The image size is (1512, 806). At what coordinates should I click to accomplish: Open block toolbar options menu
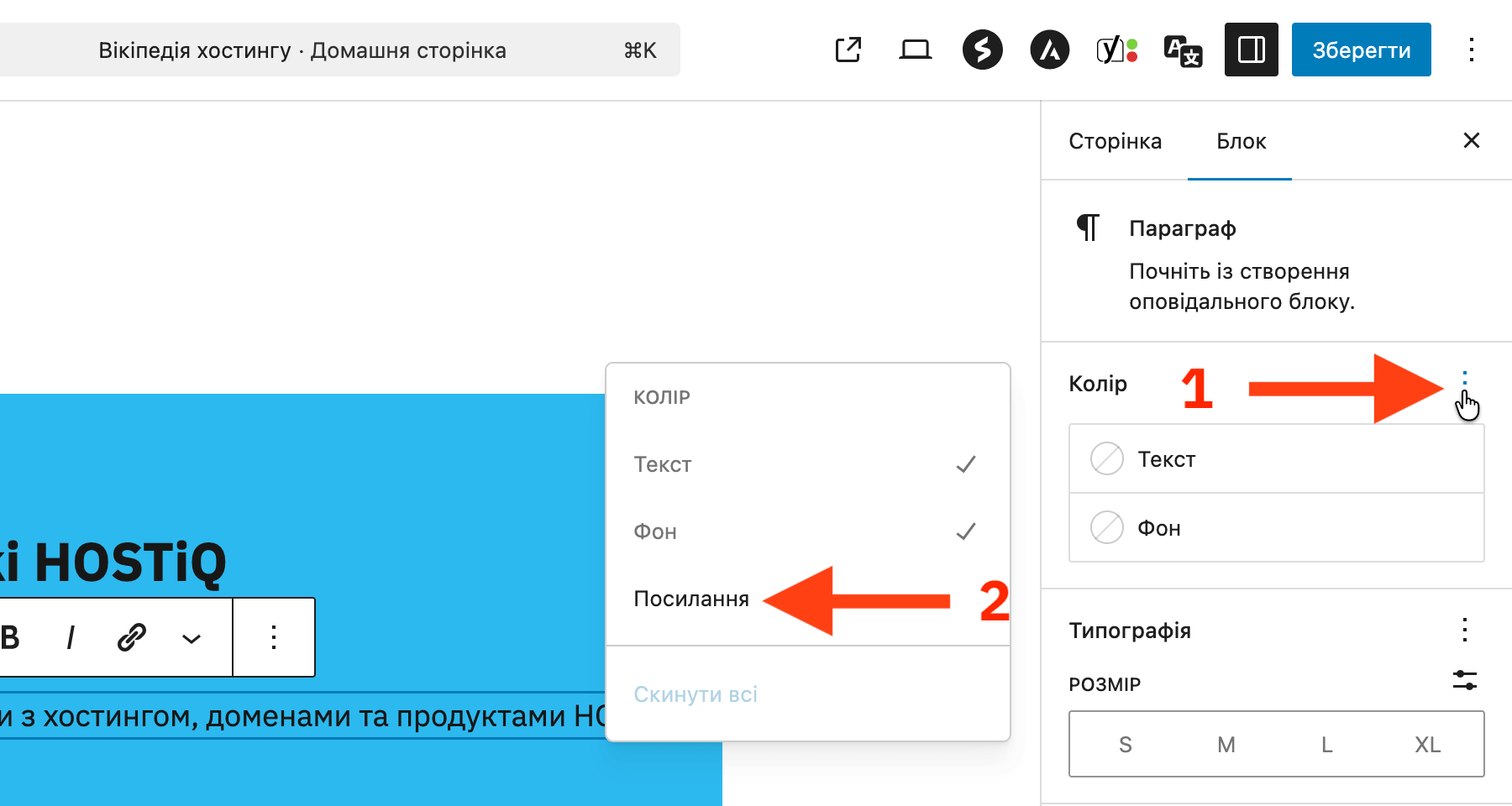pyautogui.click(x=274, y=637)
